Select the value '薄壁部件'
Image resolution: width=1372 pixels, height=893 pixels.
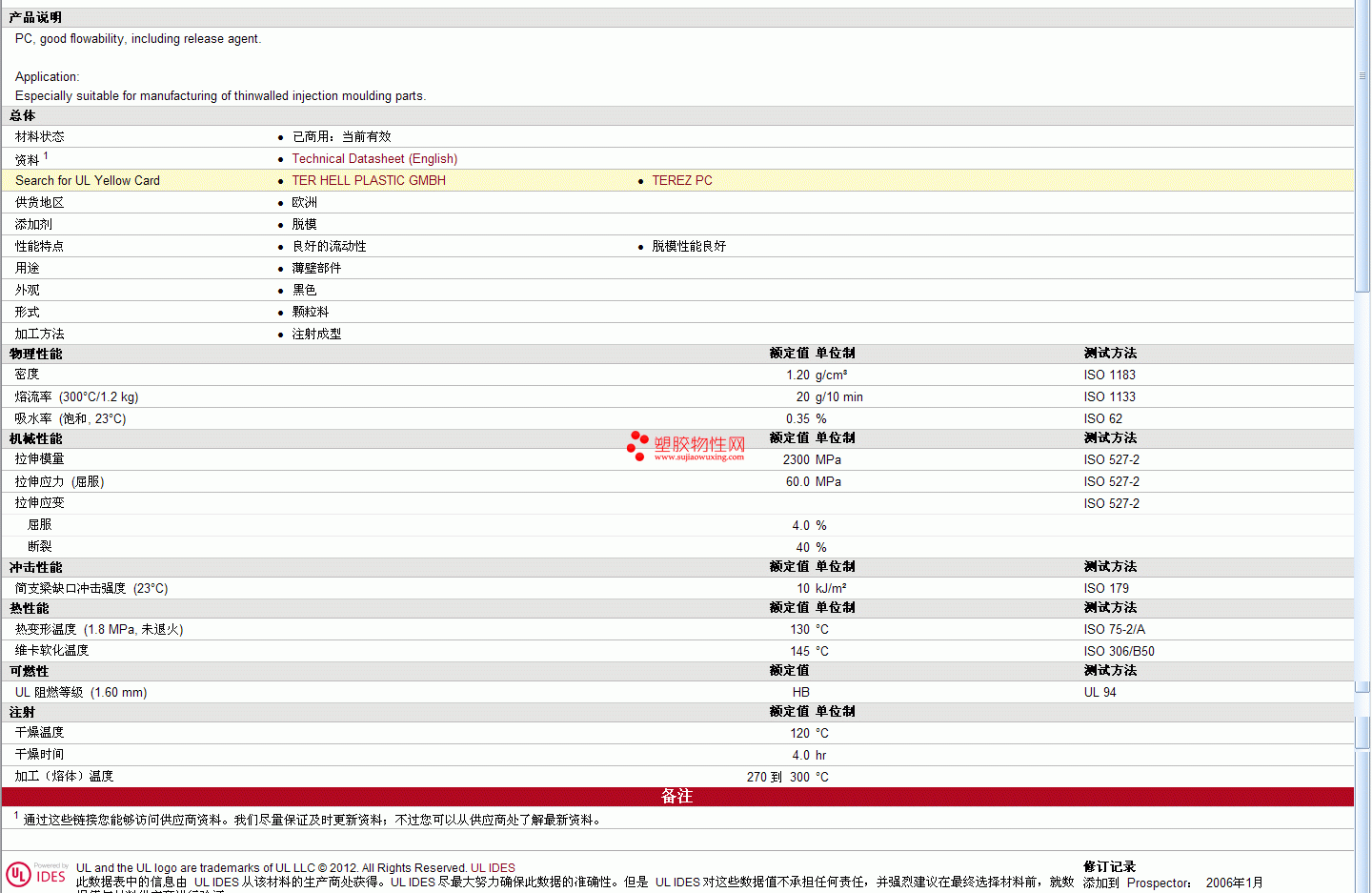point(317,269)
